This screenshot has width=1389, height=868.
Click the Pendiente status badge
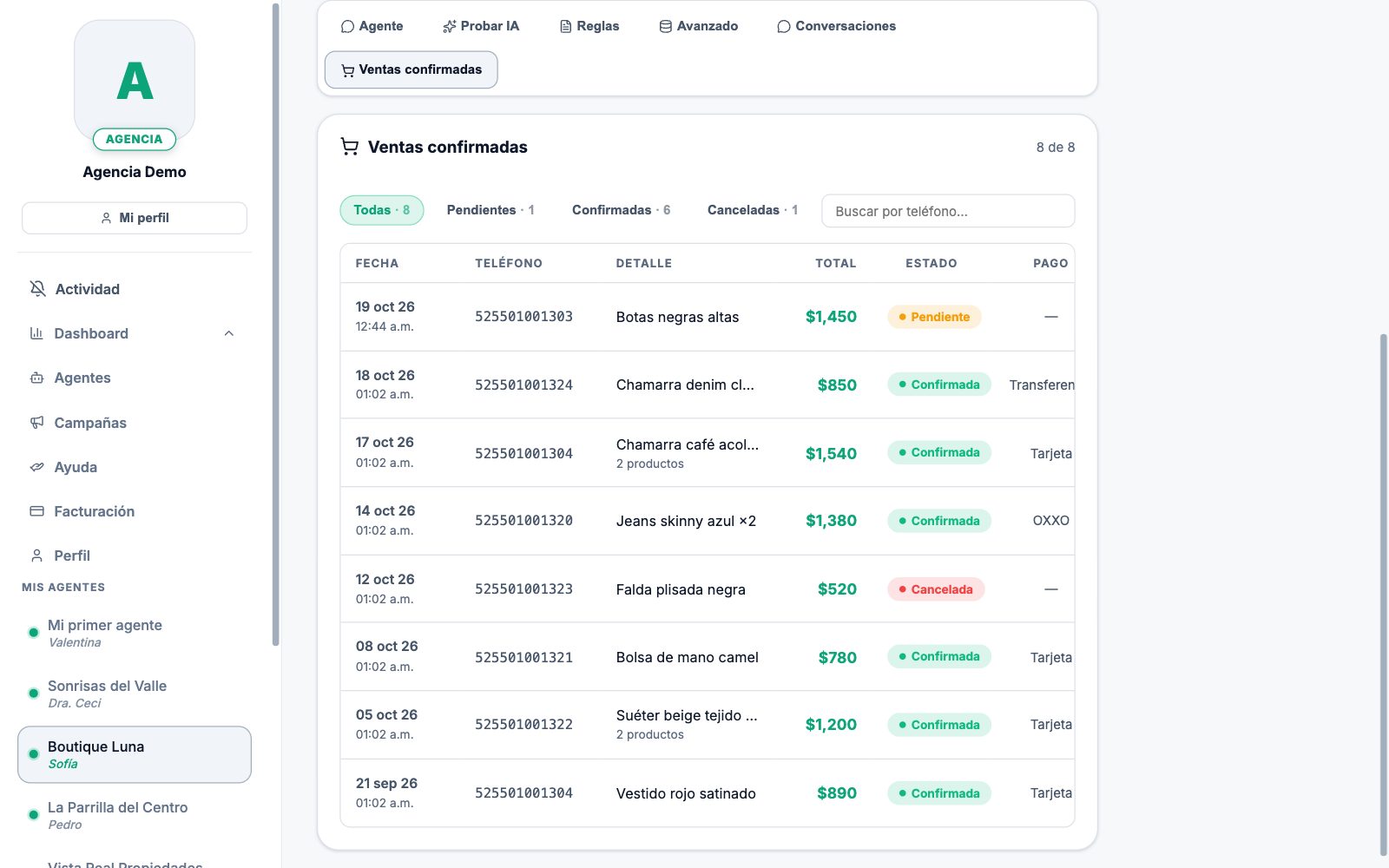tap(934, 317)
